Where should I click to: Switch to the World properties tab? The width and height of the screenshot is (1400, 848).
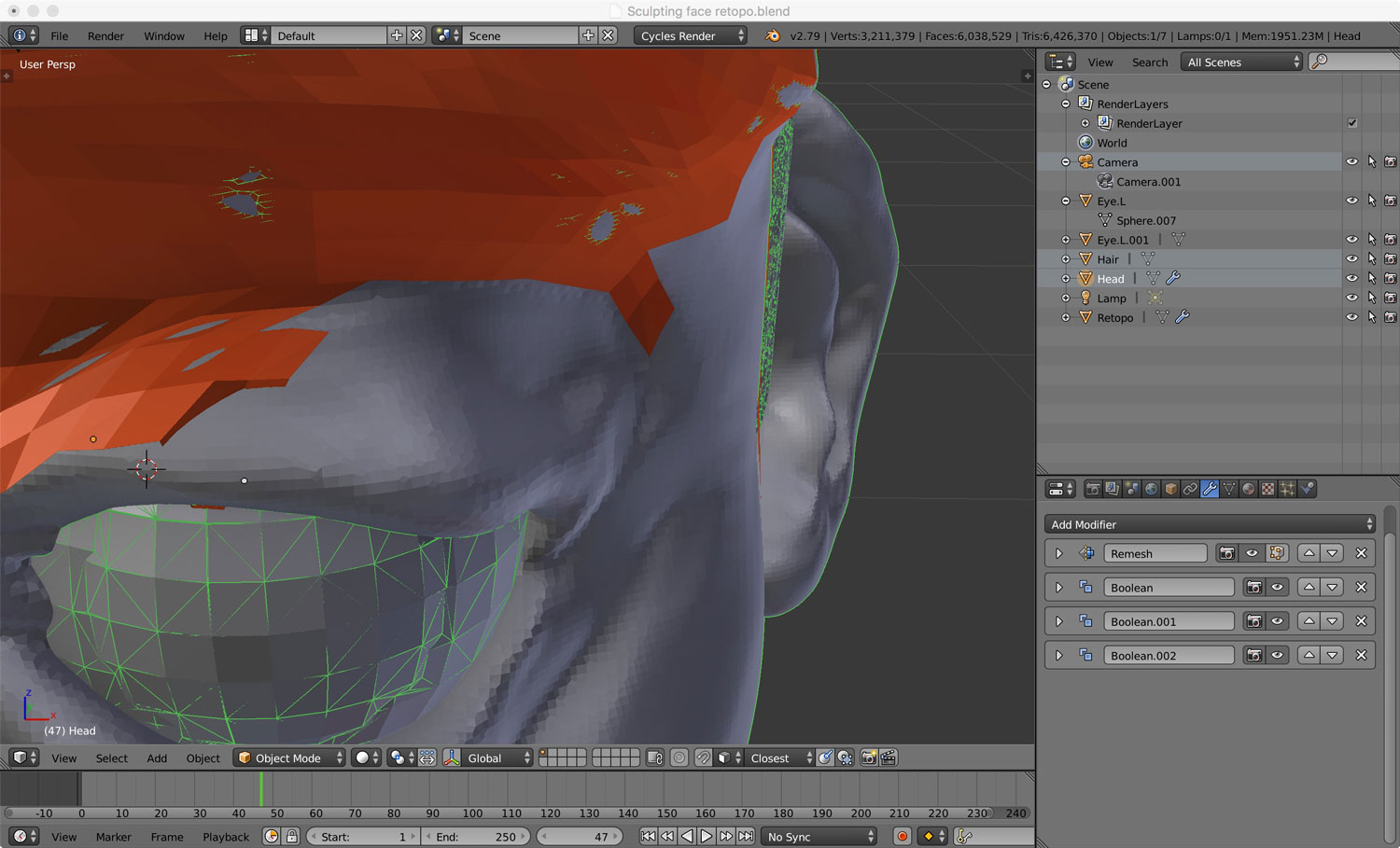click(x=1152, y=489)
